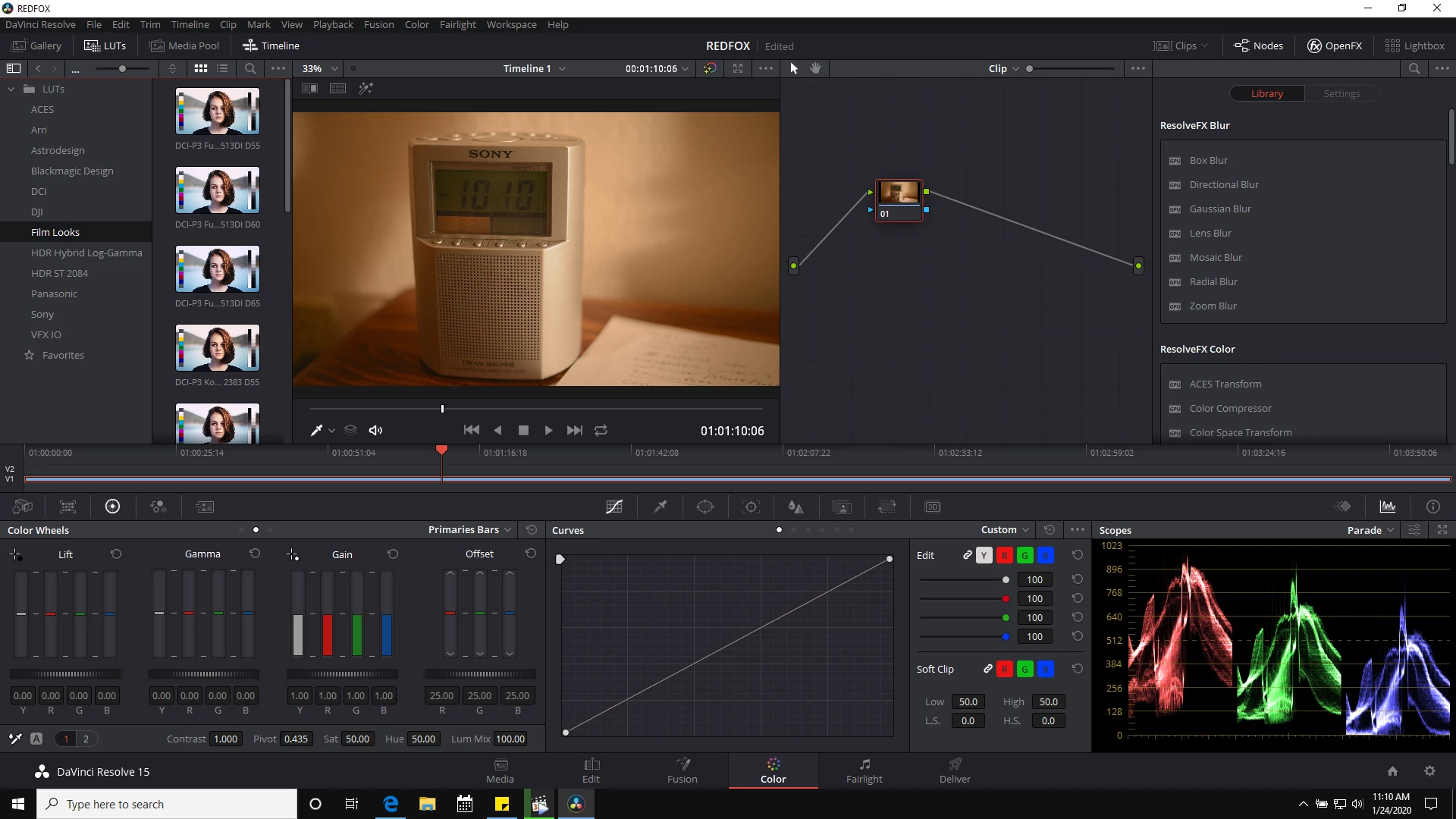Open the Parade scope type dropdown
Viewport: 1456px width, 819px height.
[x=1370, y=530]
